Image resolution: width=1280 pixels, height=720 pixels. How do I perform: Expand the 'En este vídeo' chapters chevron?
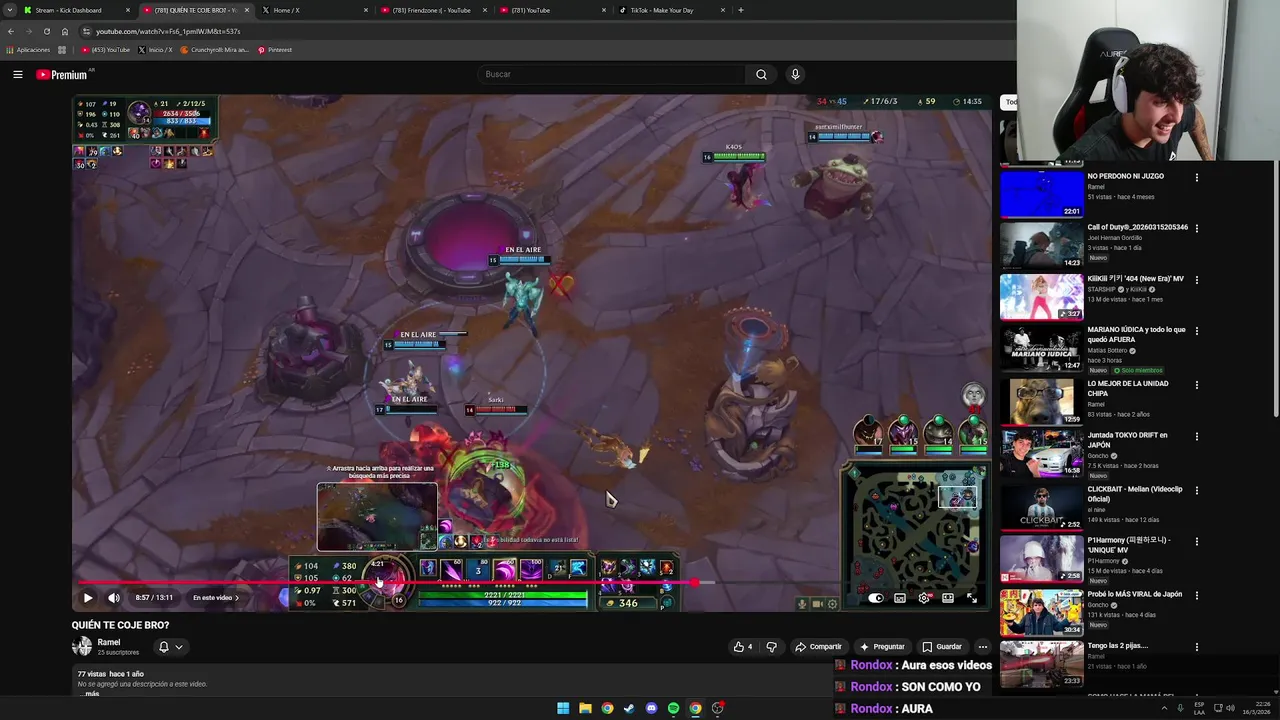click(237, 598)
